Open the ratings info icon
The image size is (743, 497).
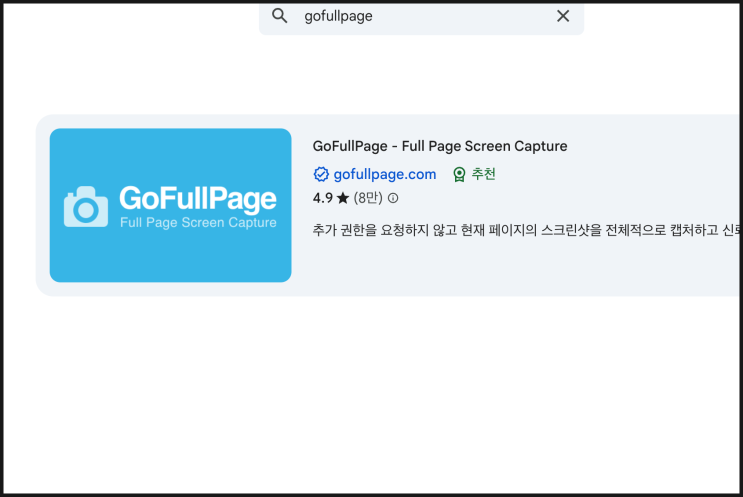click(393, 198)
